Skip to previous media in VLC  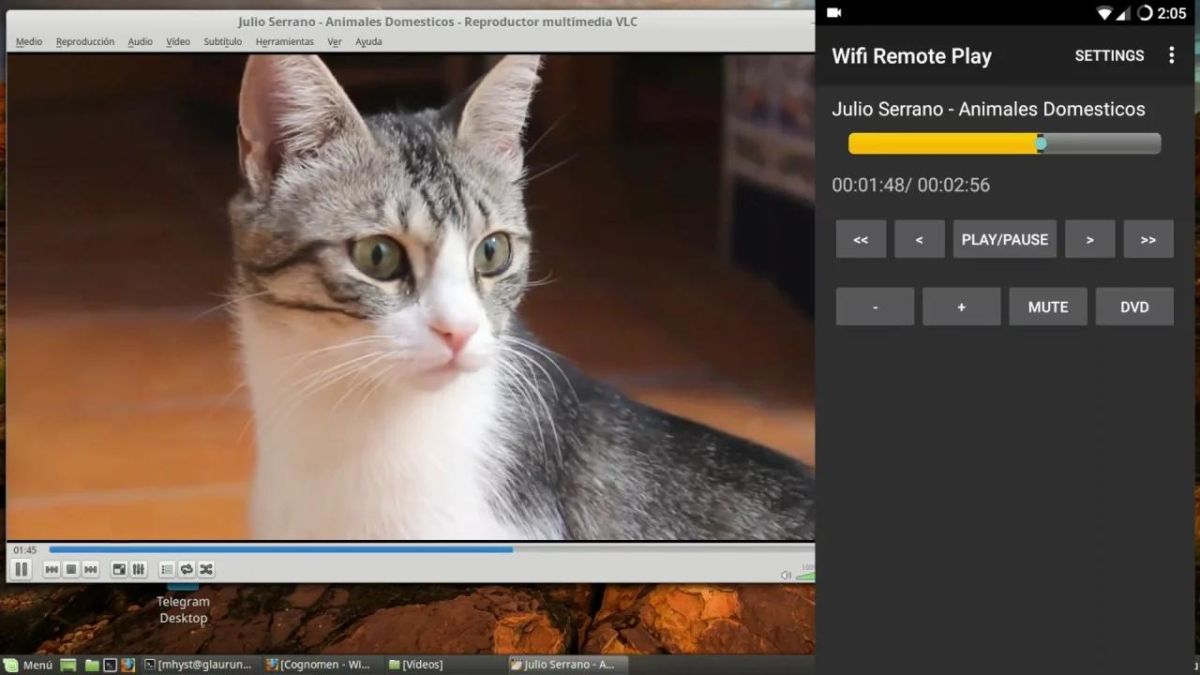[x=52, y=569]
